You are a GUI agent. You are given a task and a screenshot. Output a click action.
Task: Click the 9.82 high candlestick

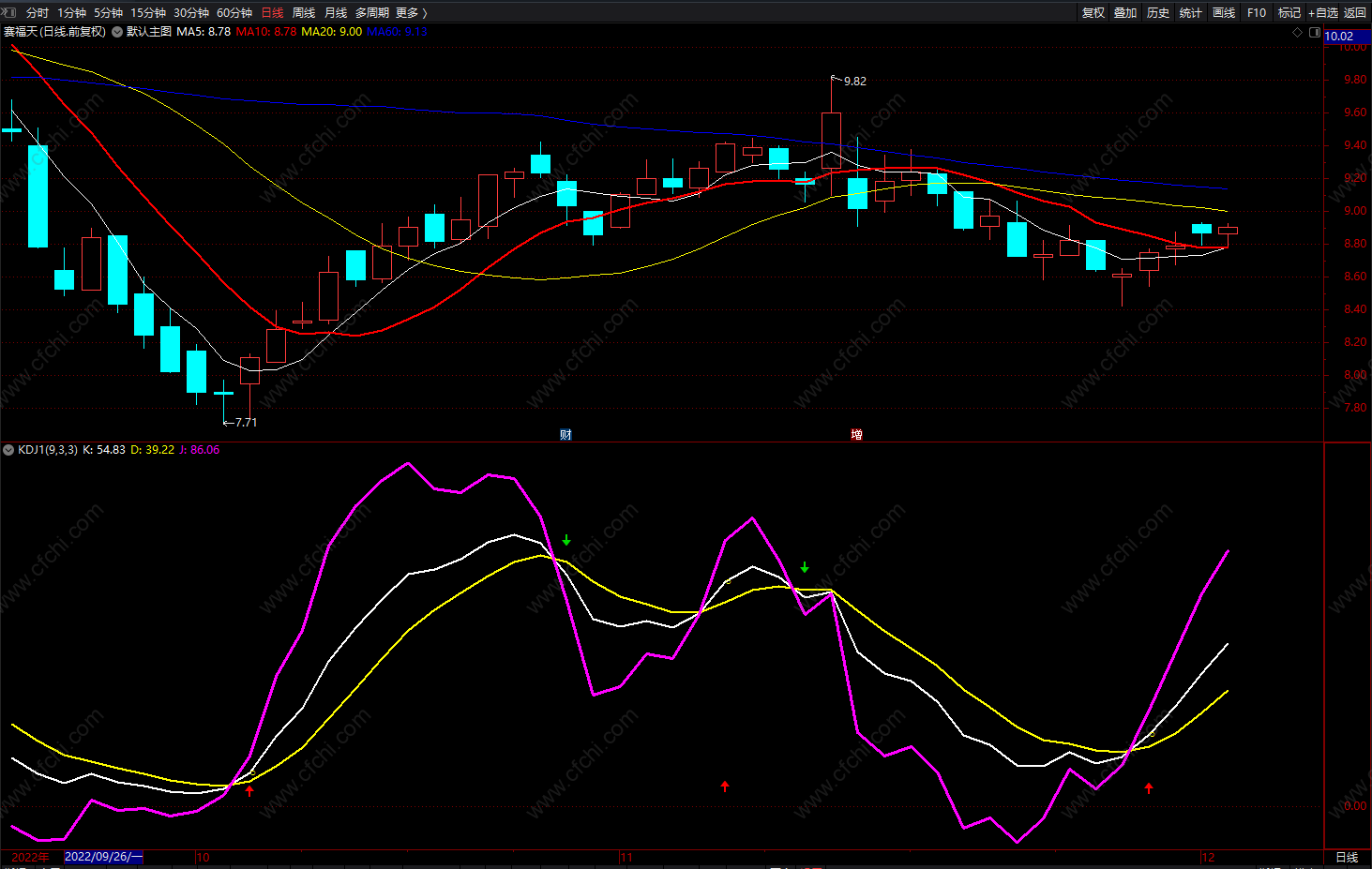(831, 141)
